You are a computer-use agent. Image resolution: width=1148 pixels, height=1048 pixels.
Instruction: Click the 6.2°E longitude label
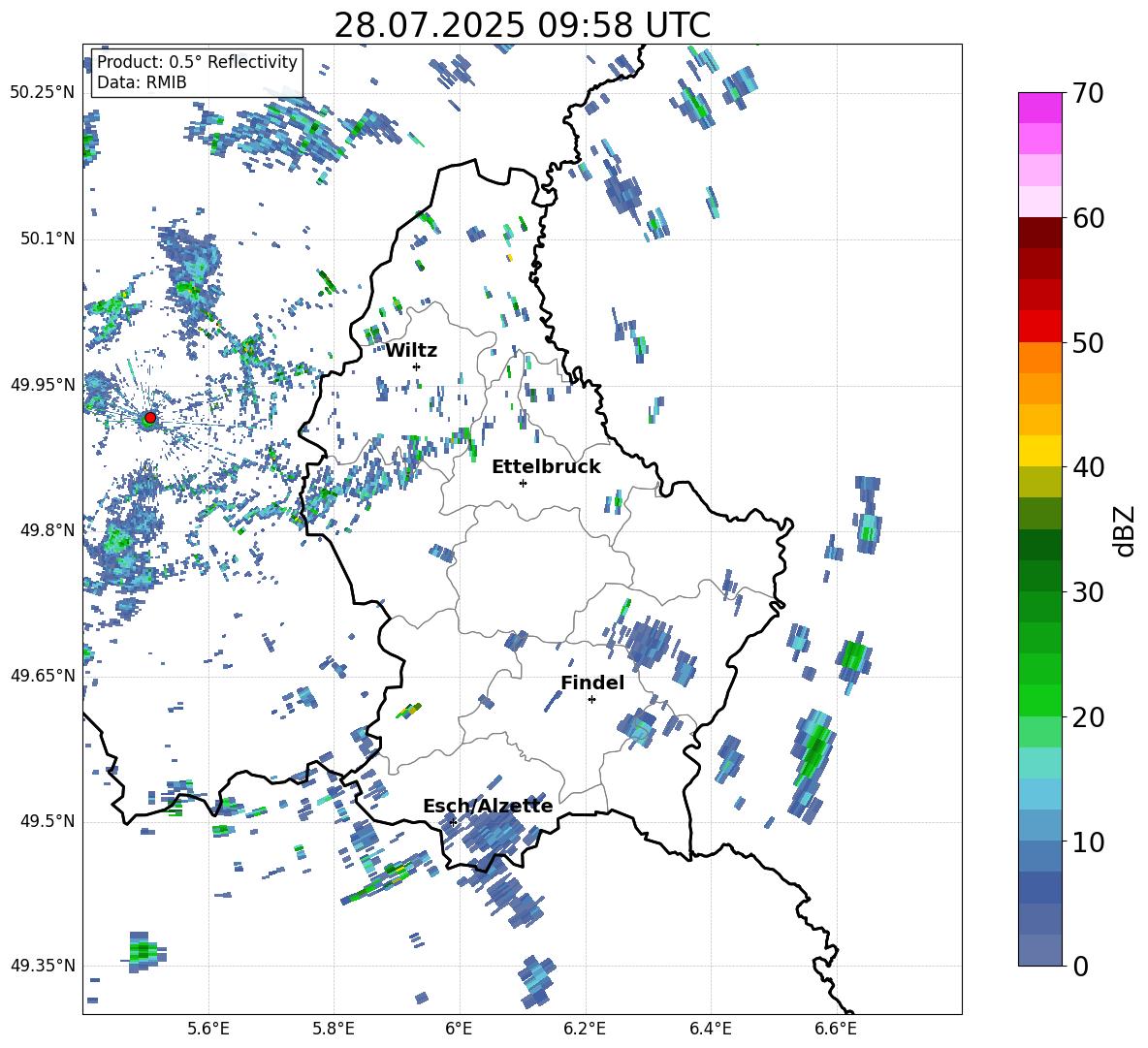(585, 1029)
